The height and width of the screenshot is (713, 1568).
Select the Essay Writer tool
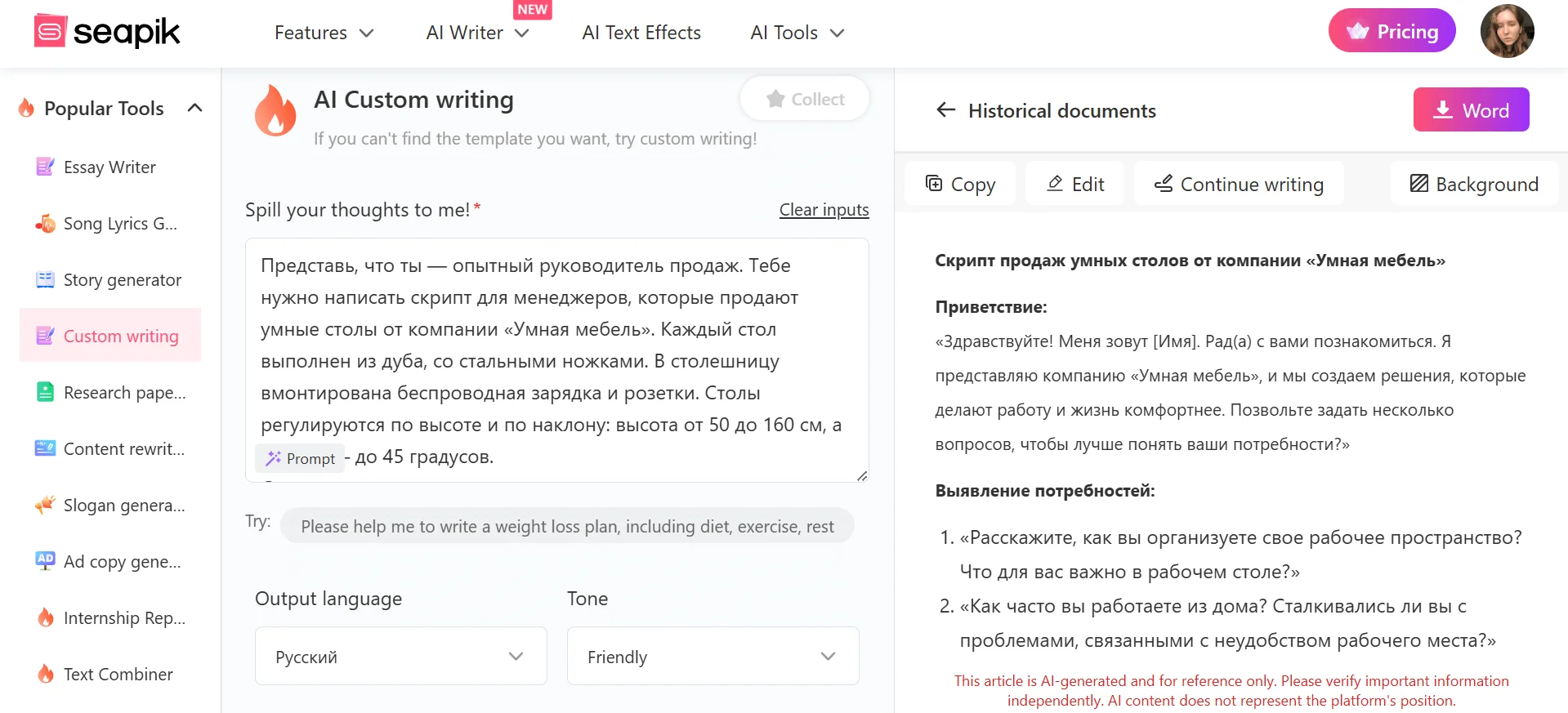[109, 167]
